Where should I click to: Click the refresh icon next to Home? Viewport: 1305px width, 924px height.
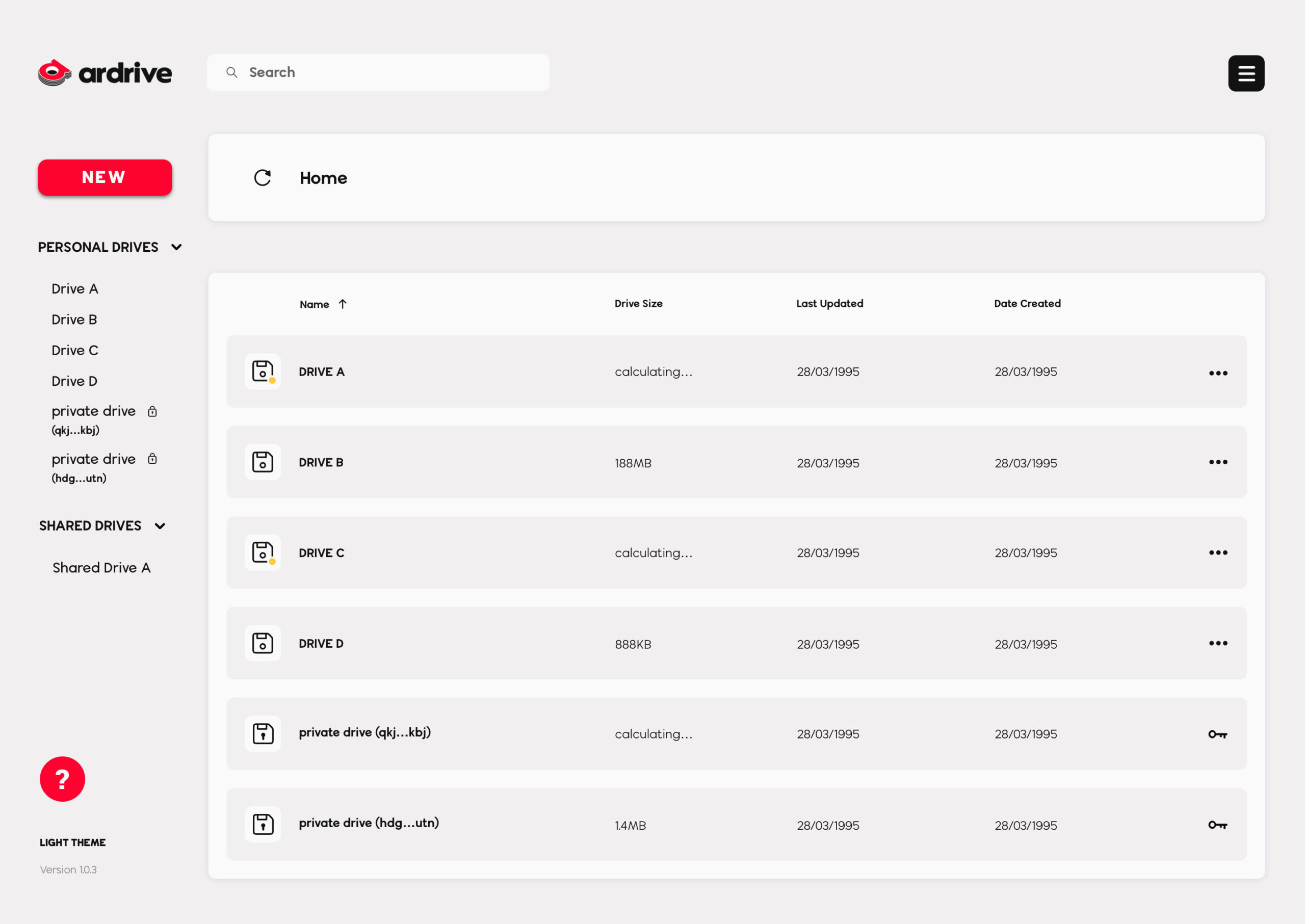pyautogui.click(x=263, y=177)
